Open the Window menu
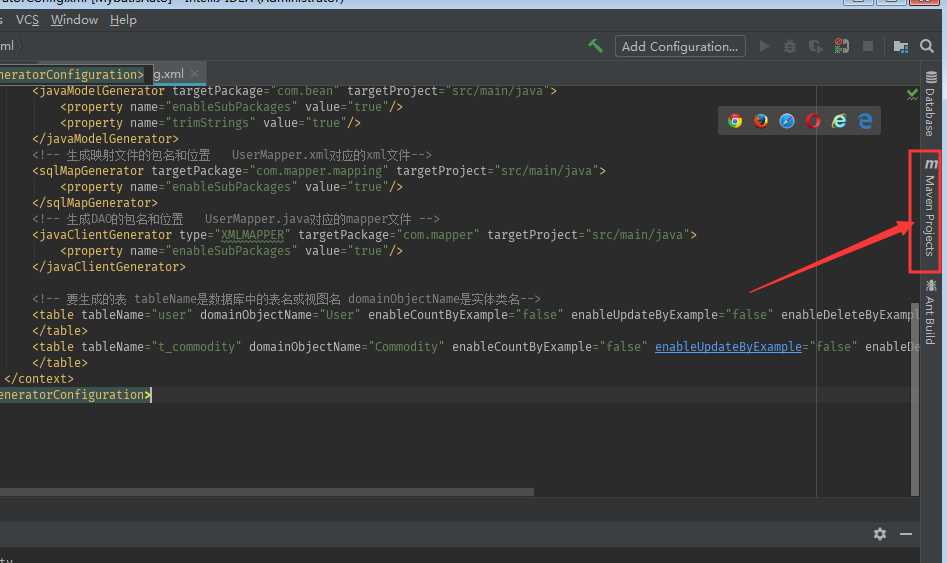 [74, 20]
